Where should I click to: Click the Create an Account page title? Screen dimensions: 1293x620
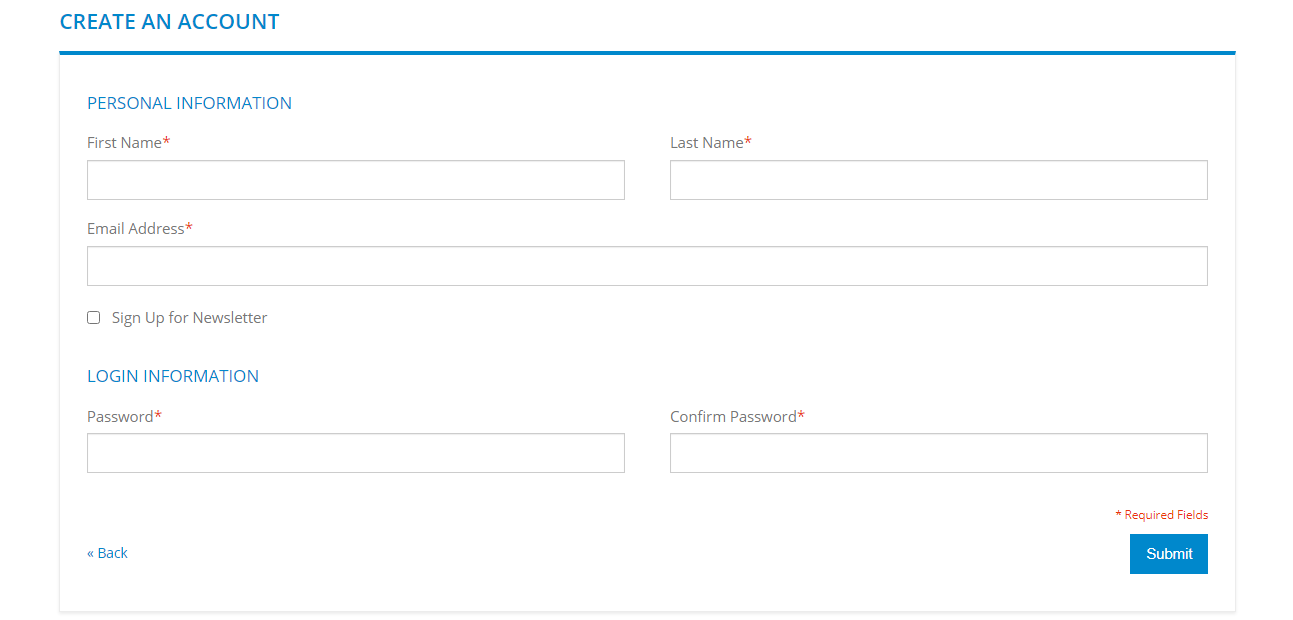click(170, 22)
